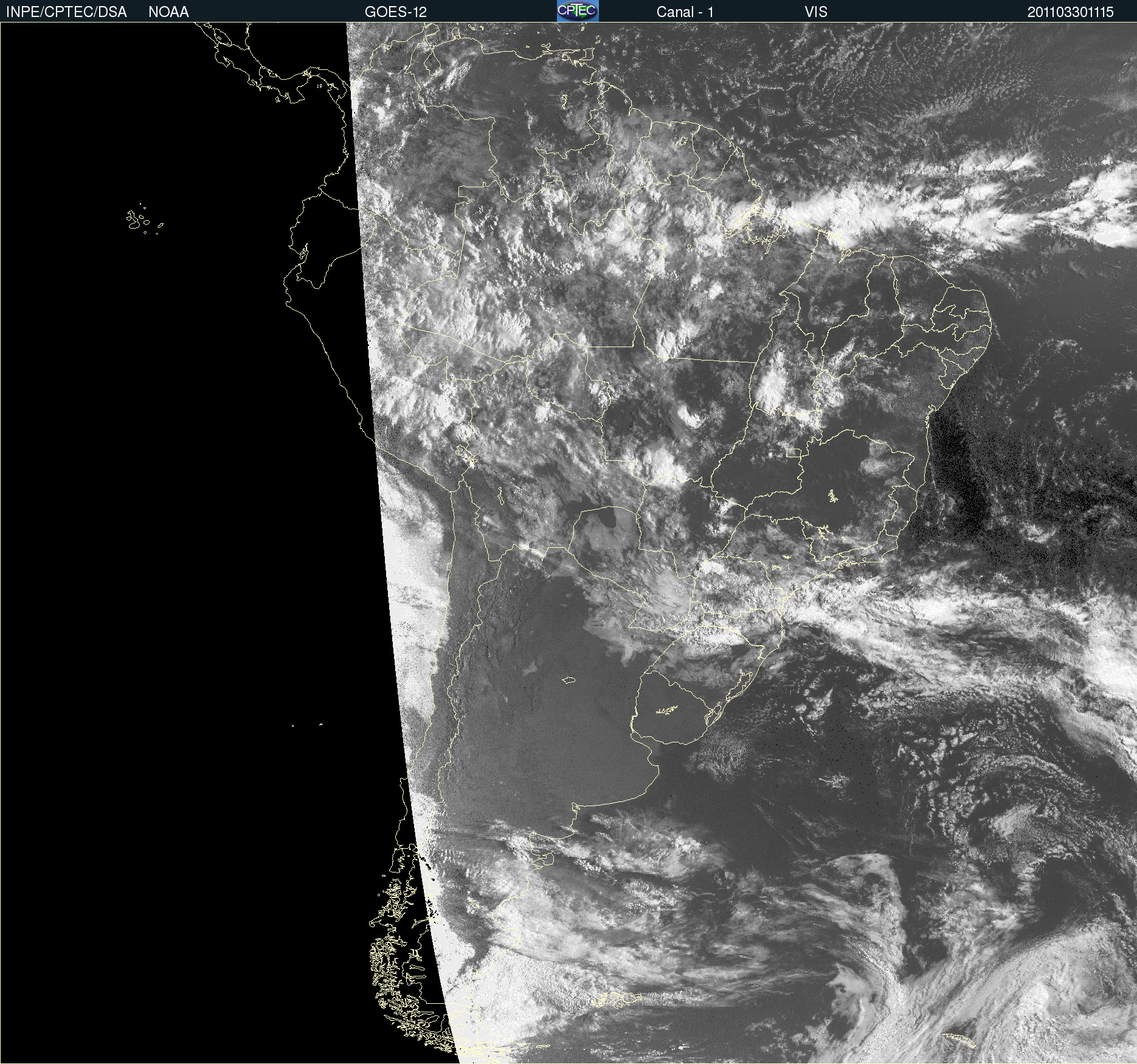Click the CPTEC logo in the header
Viewport: 1137px width, 1064px height.
[578, 11]
